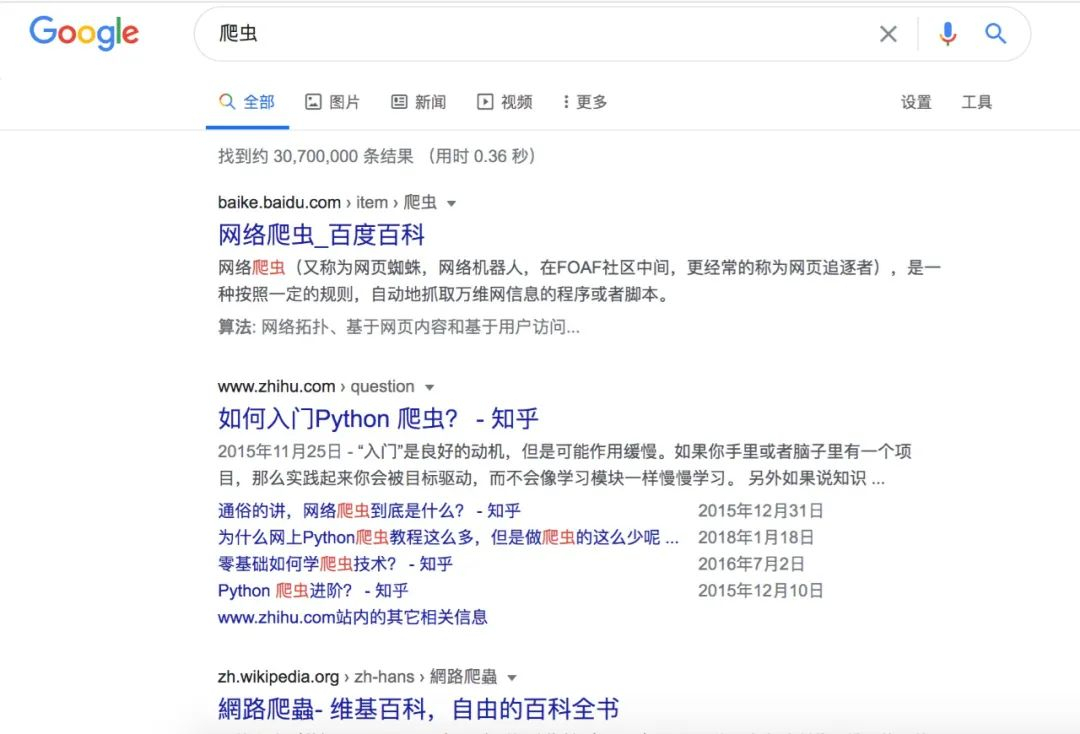Open the dropdown beside zh.wikipedia.org breadcrumb
This screenshot has width=1080, height=734.
click(x=512, y=676)
